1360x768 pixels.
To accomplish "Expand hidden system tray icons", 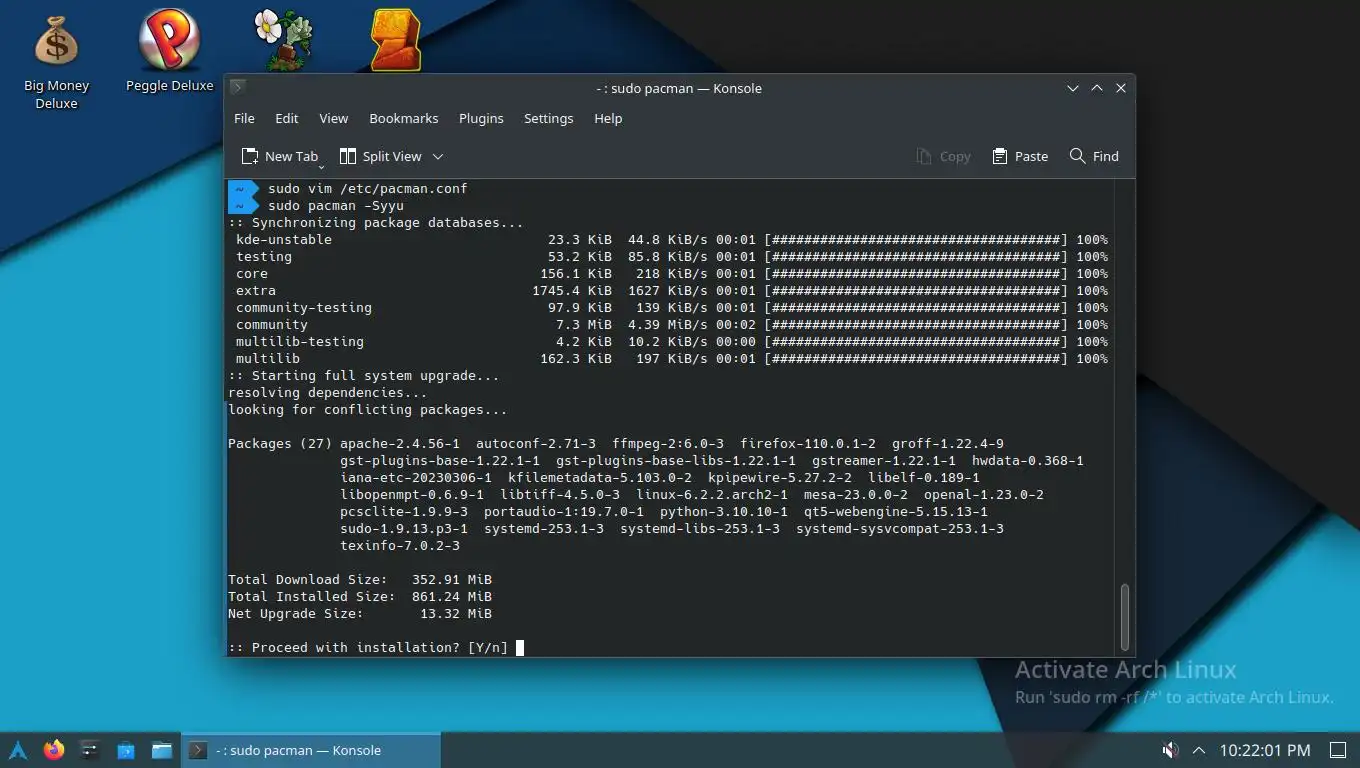I will click(x=1199, y=750).
